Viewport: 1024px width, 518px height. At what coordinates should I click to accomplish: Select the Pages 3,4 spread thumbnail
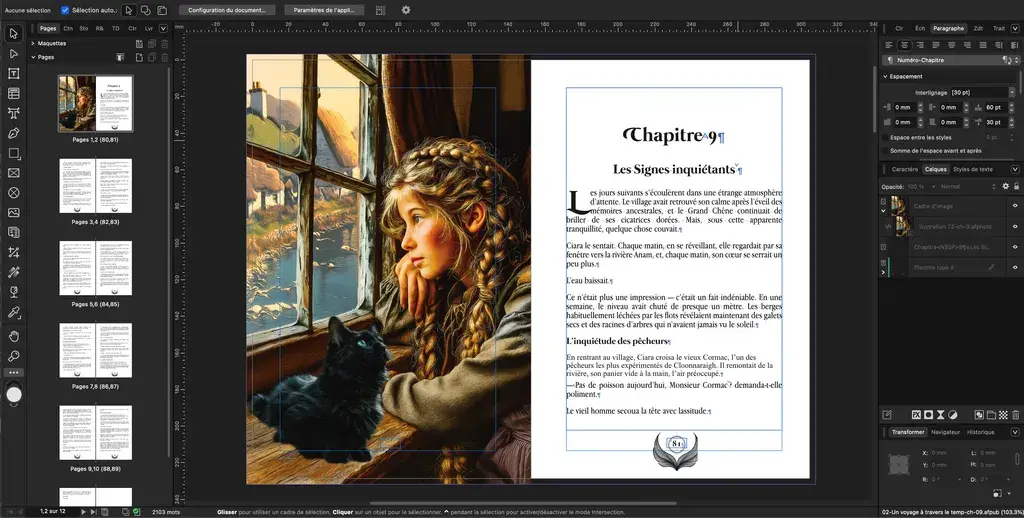click(x=95, y=186)
